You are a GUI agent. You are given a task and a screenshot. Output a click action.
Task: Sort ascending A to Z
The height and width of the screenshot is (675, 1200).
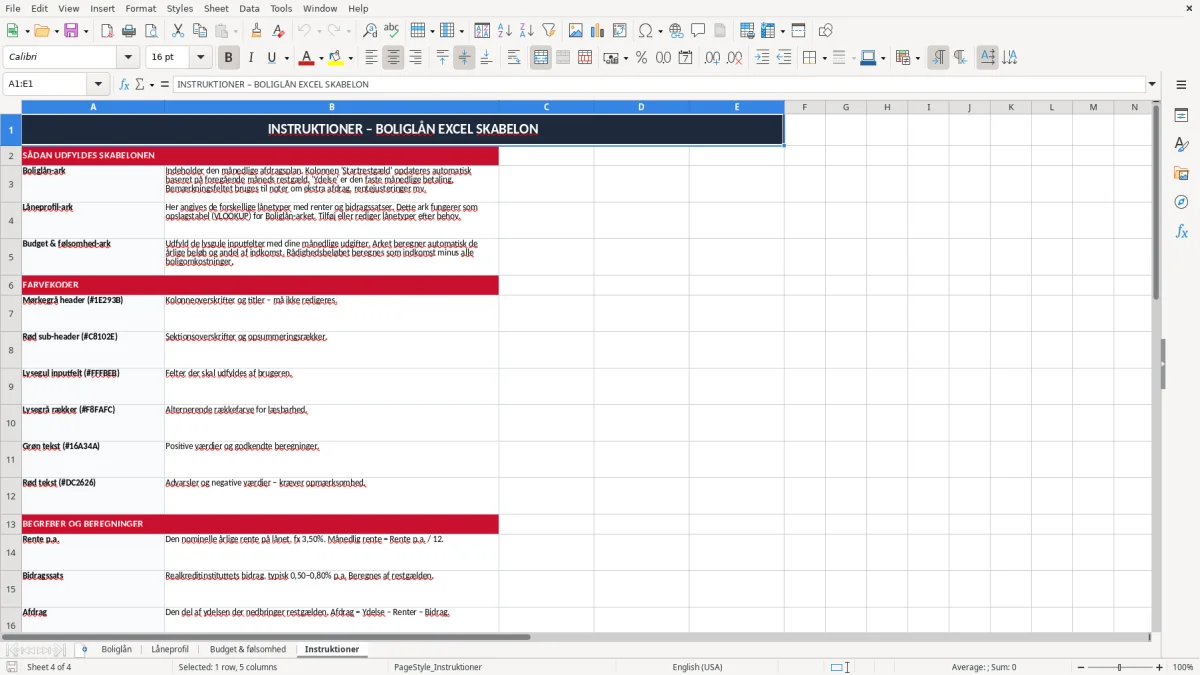[x=504, y=31]
